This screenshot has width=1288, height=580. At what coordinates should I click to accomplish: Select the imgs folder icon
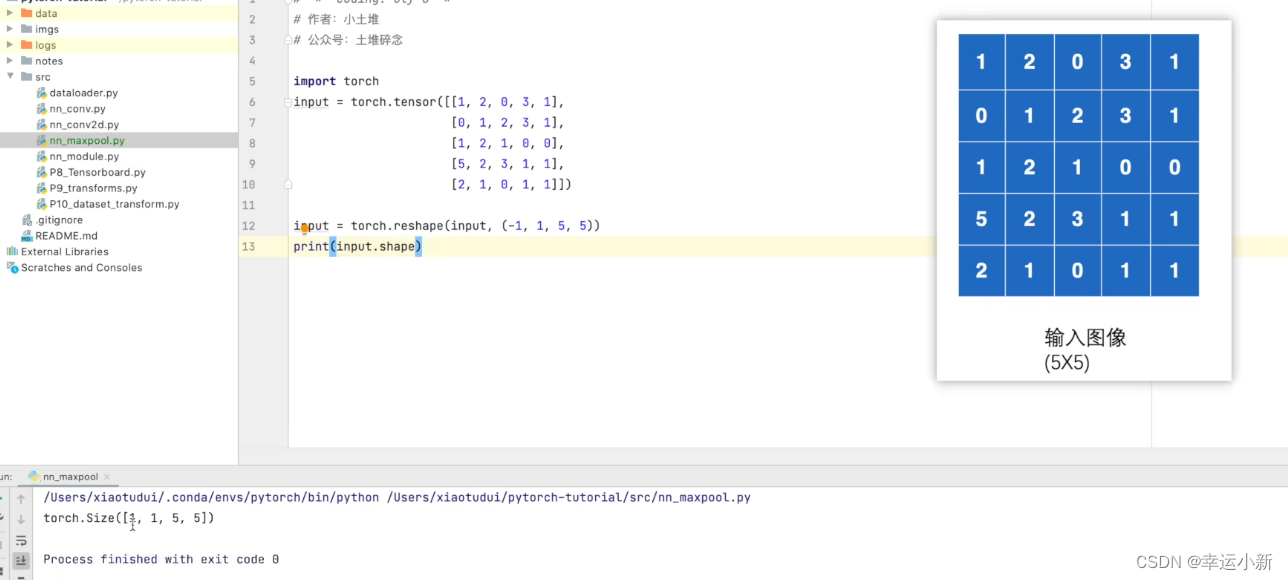click(x=25, y=29)
